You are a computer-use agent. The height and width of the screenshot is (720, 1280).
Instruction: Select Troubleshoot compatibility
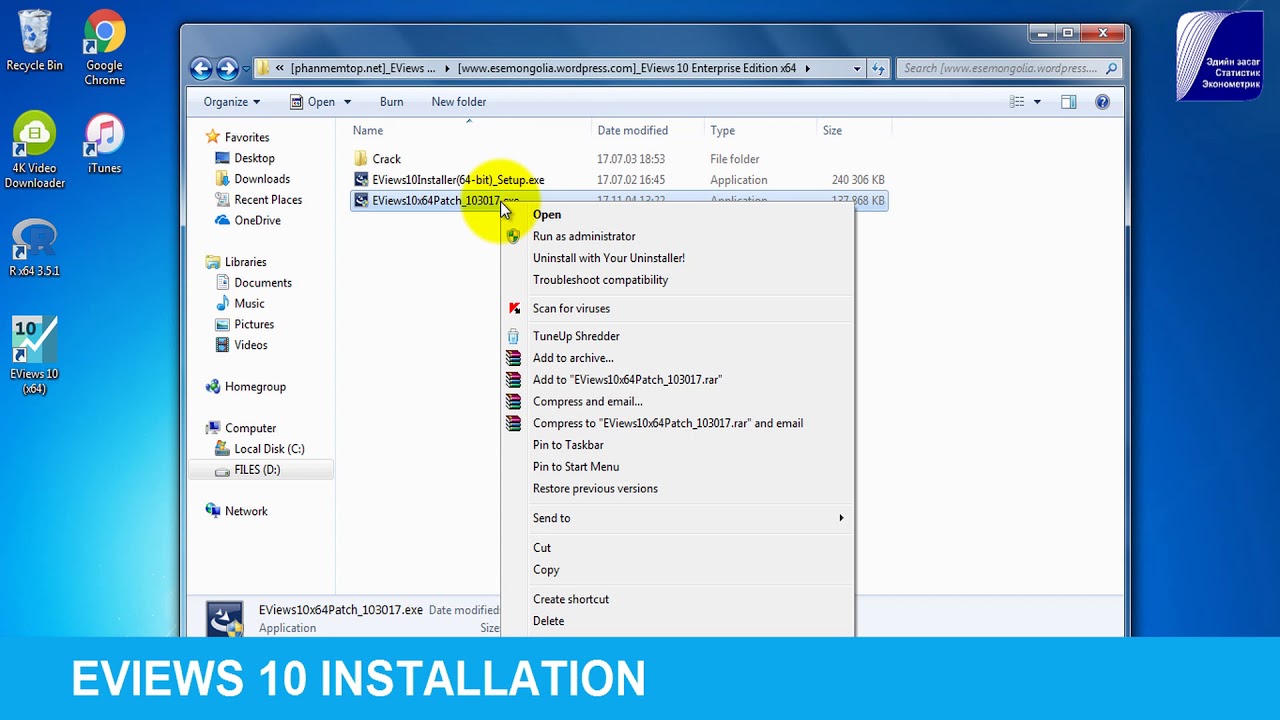click(x=600, y=280)
